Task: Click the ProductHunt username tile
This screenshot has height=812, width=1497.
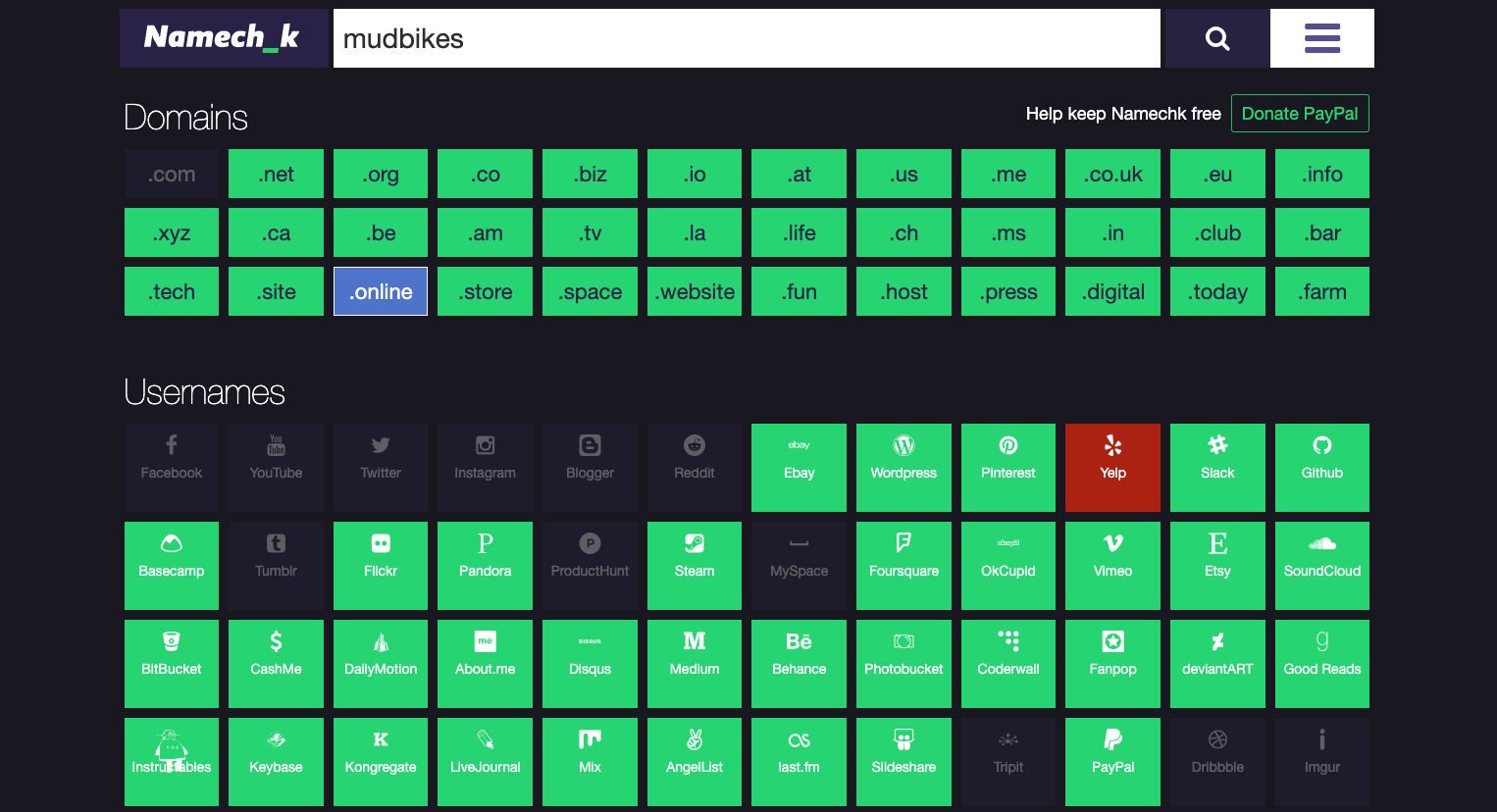Action: [x=590, y=566]
